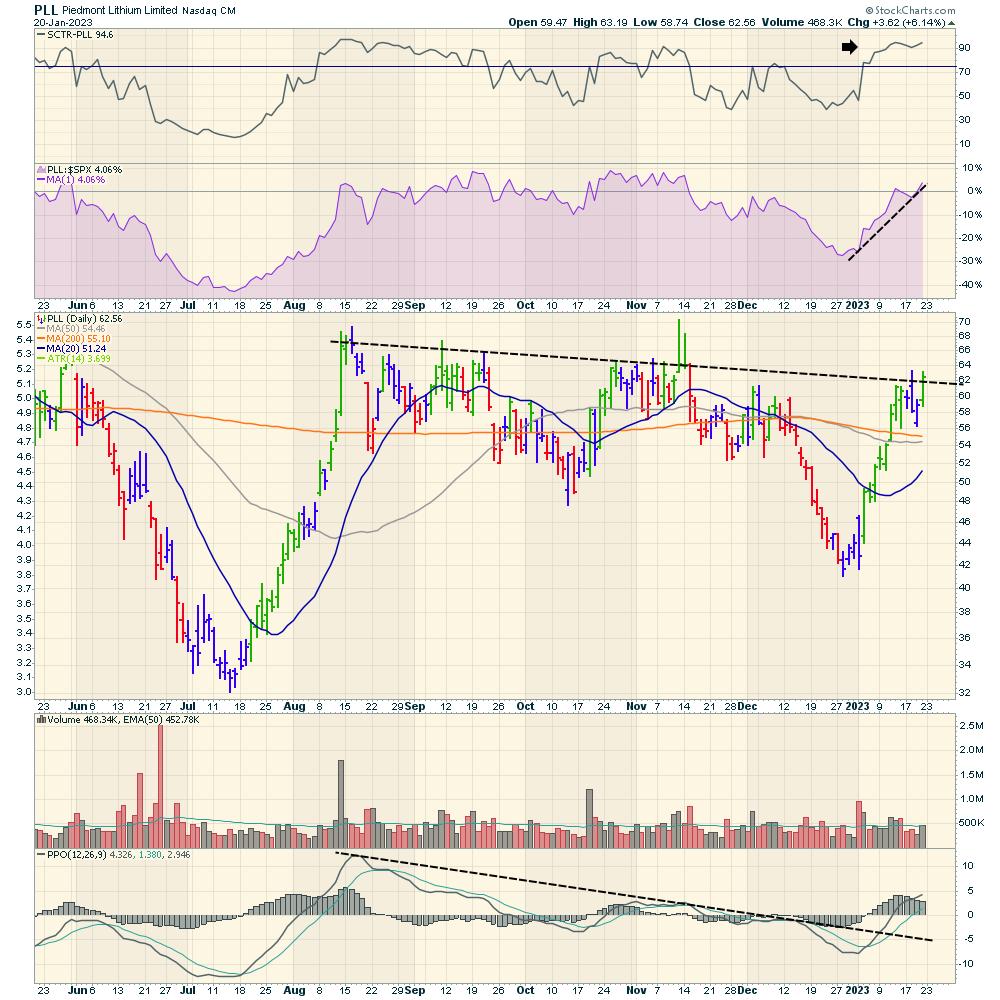Click the 500K volume axis label
This screenshot has width=1000, height=1000.
[971, 823]
